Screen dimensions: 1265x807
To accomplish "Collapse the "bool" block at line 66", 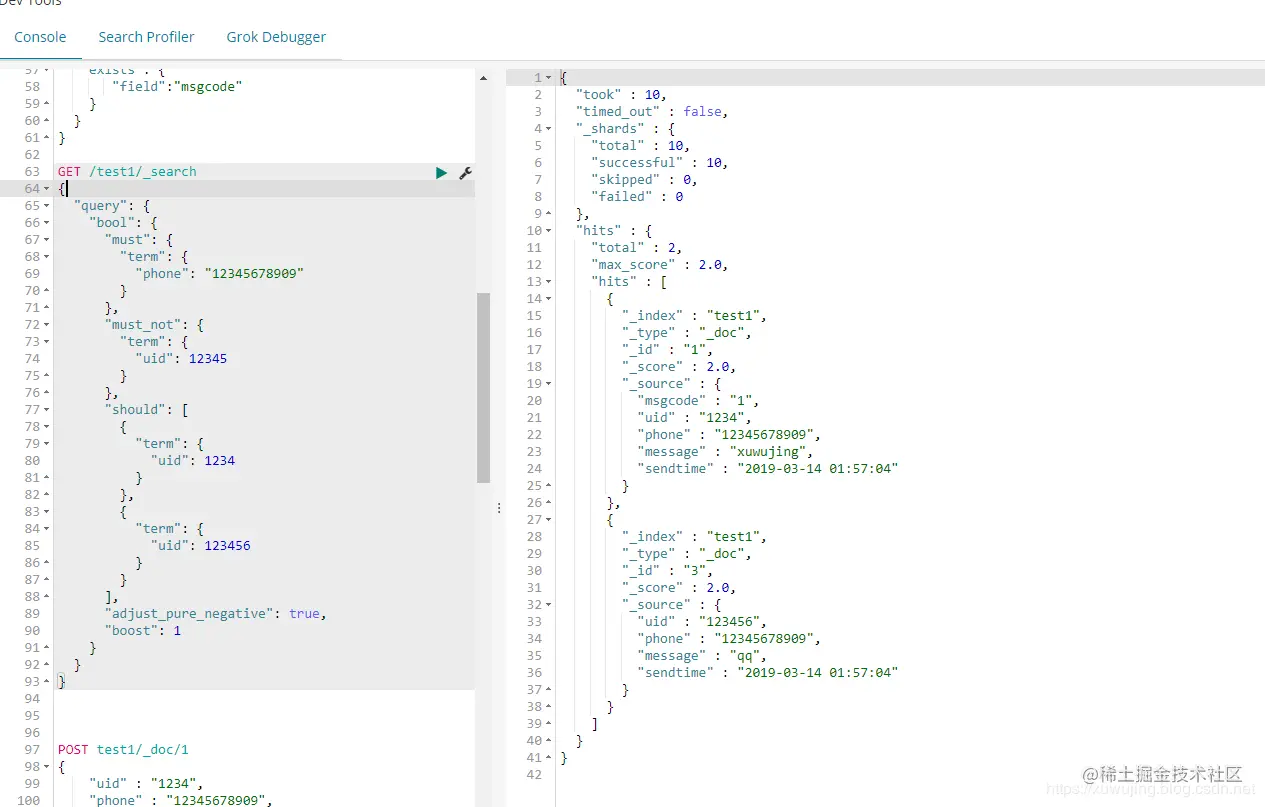I will [x=46, y=223].
